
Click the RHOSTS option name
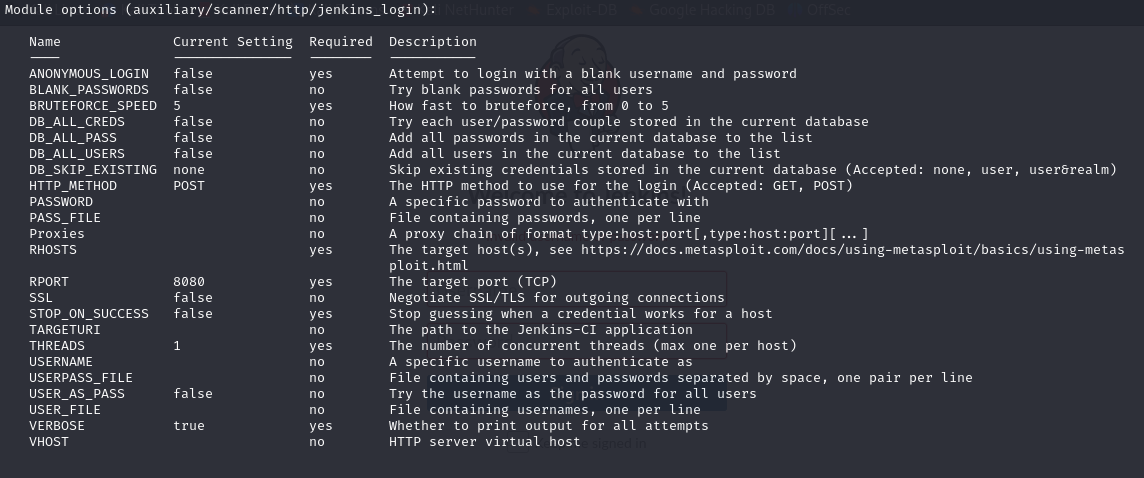coord(52,250)
